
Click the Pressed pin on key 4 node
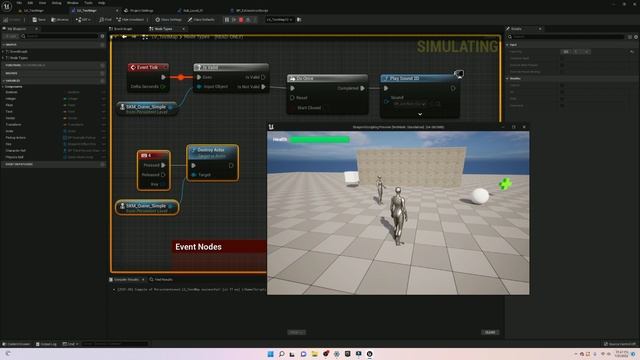(163, 165)
